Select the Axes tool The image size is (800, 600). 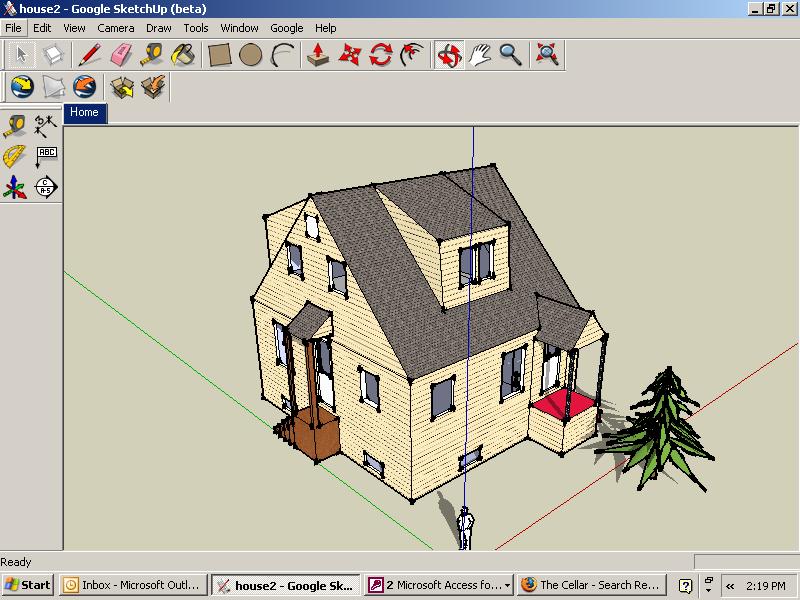(15, 187)
